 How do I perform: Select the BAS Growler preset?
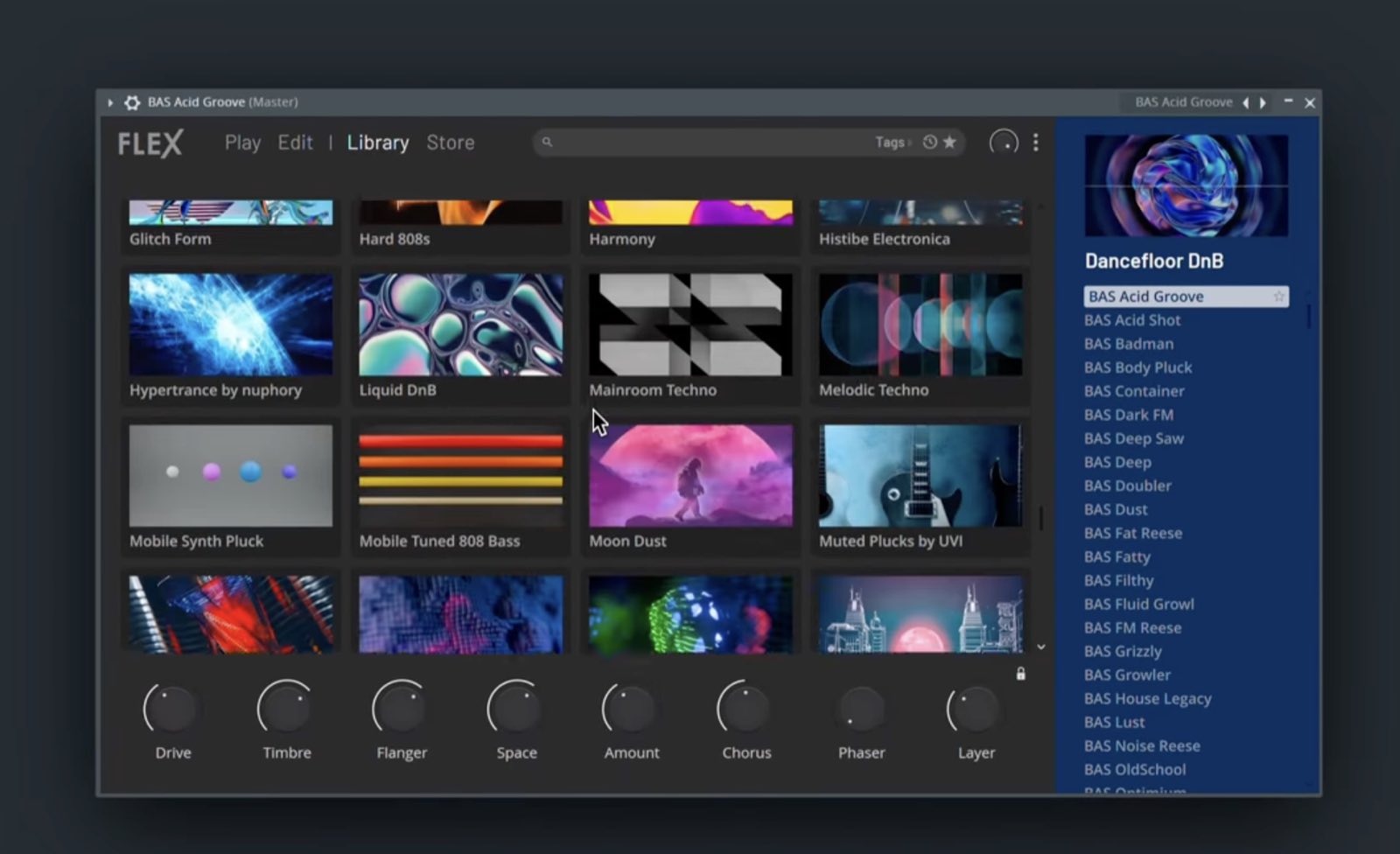[1127, 675]
